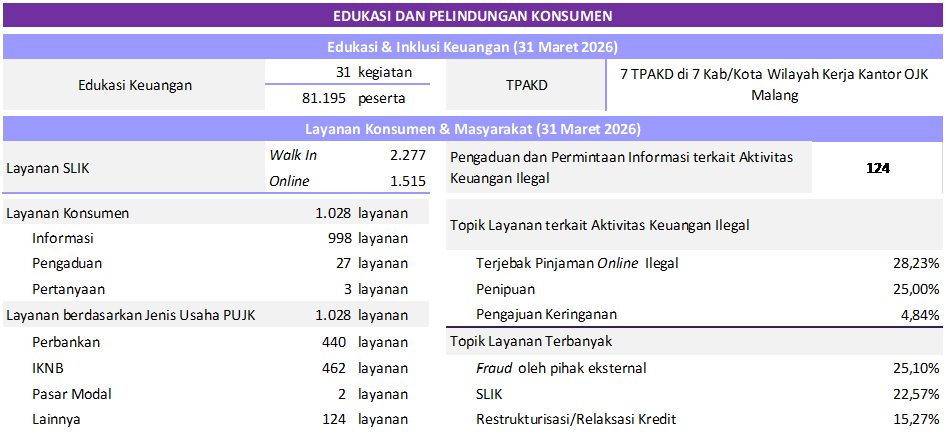Select the 'Pasar Modal' label cell
The width and height of the screenshot is (946, 435).
click(71, 394)
